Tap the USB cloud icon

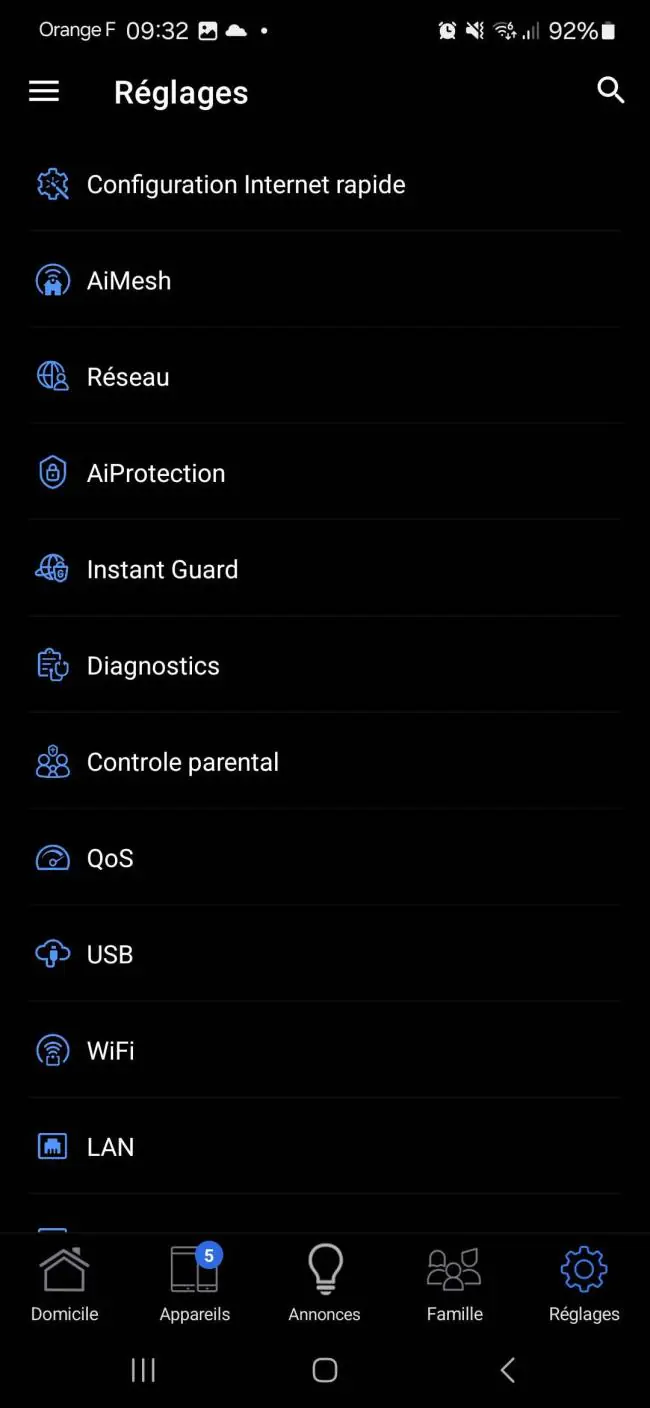[52, 955]
